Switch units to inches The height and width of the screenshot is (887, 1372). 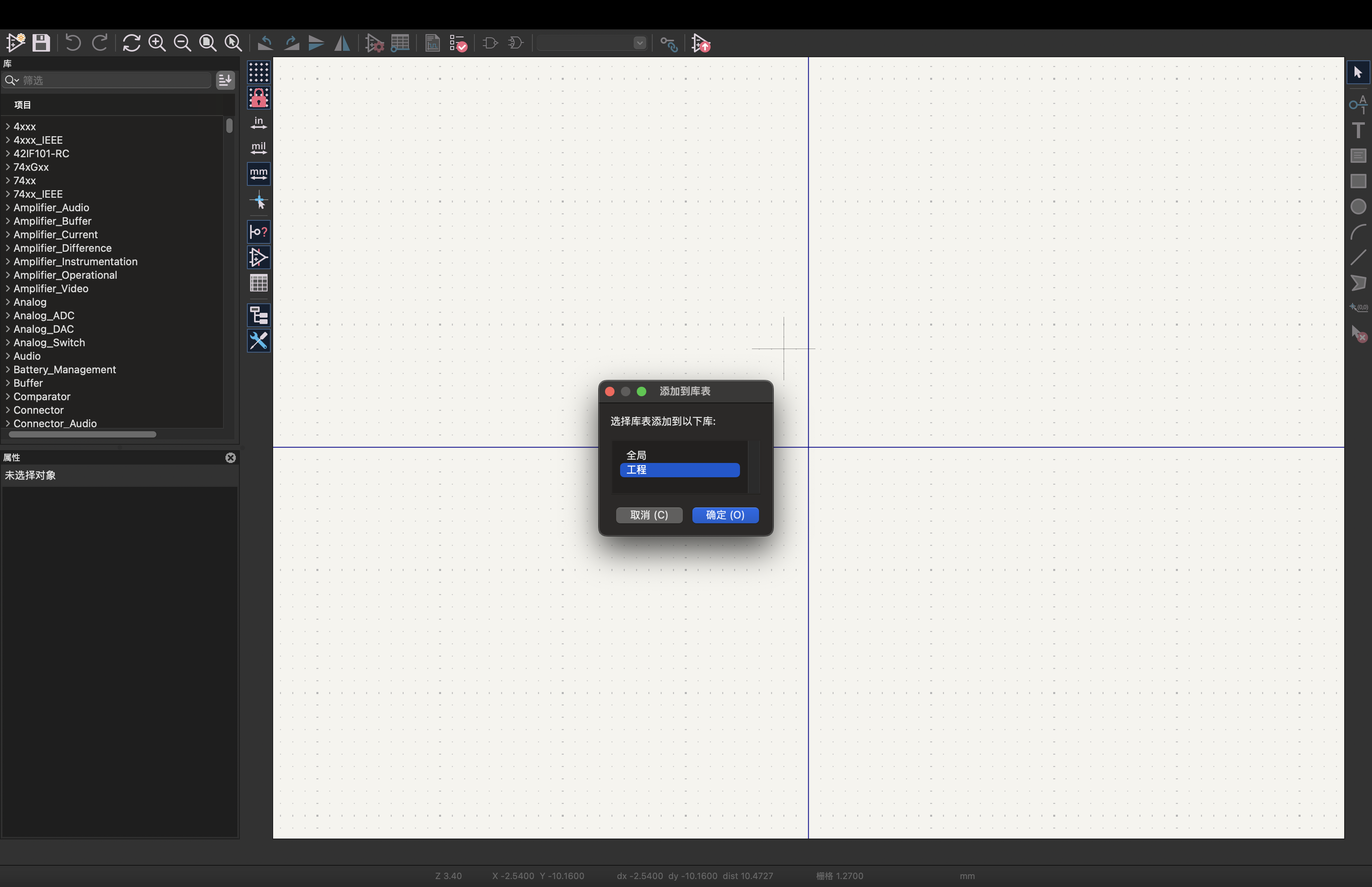(x=258, y=123)
